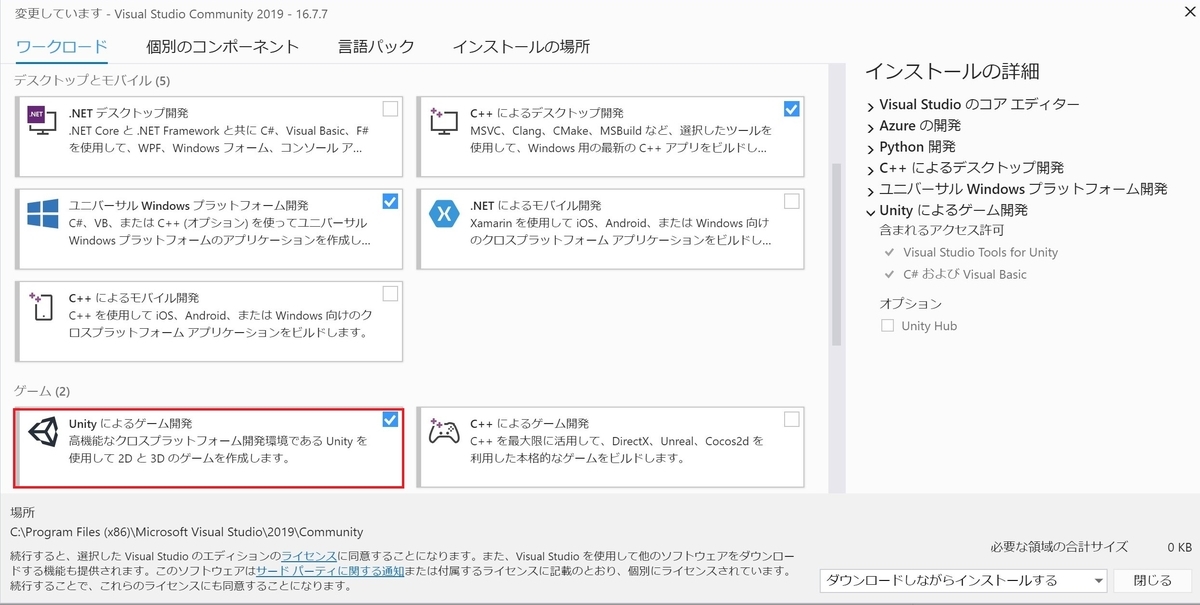Image resolution: width=1200 pixels, height=605 pixels.
Task: Click the install path C:\Program Files (x86) text
Action: (x=187, y=532)
